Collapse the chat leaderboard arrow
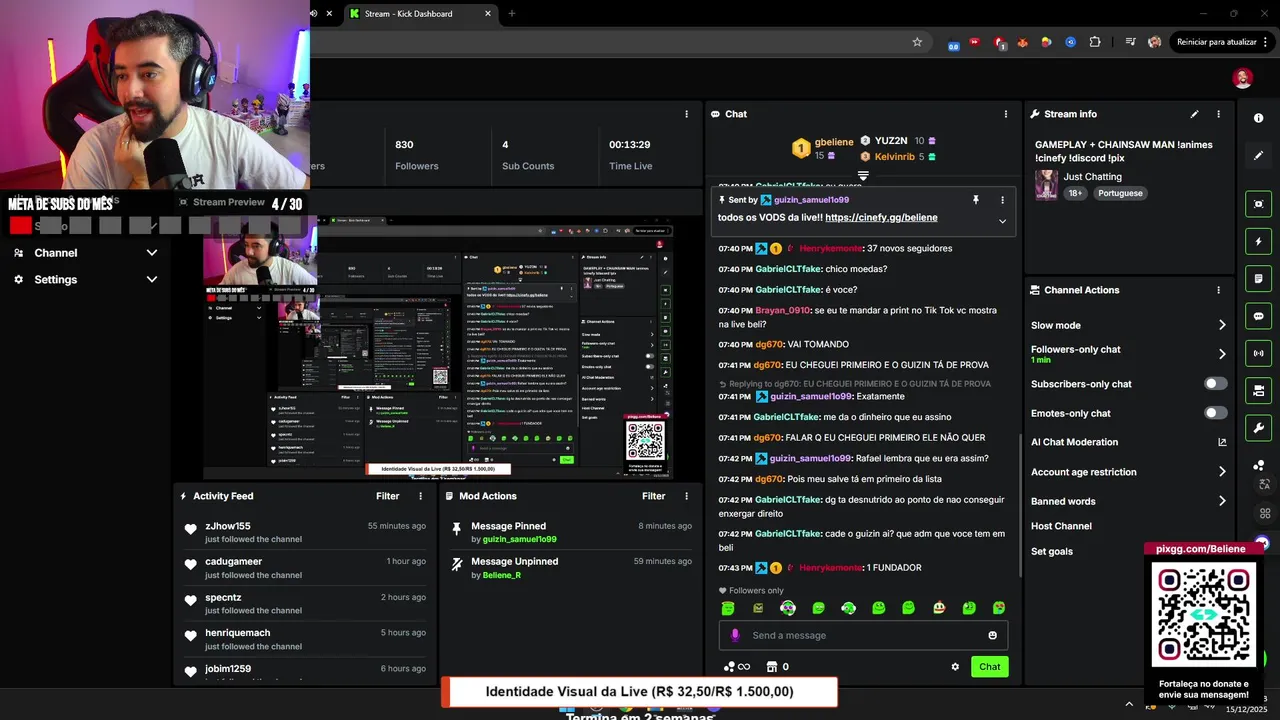The image size is (1280, 720). click(863, 176)
